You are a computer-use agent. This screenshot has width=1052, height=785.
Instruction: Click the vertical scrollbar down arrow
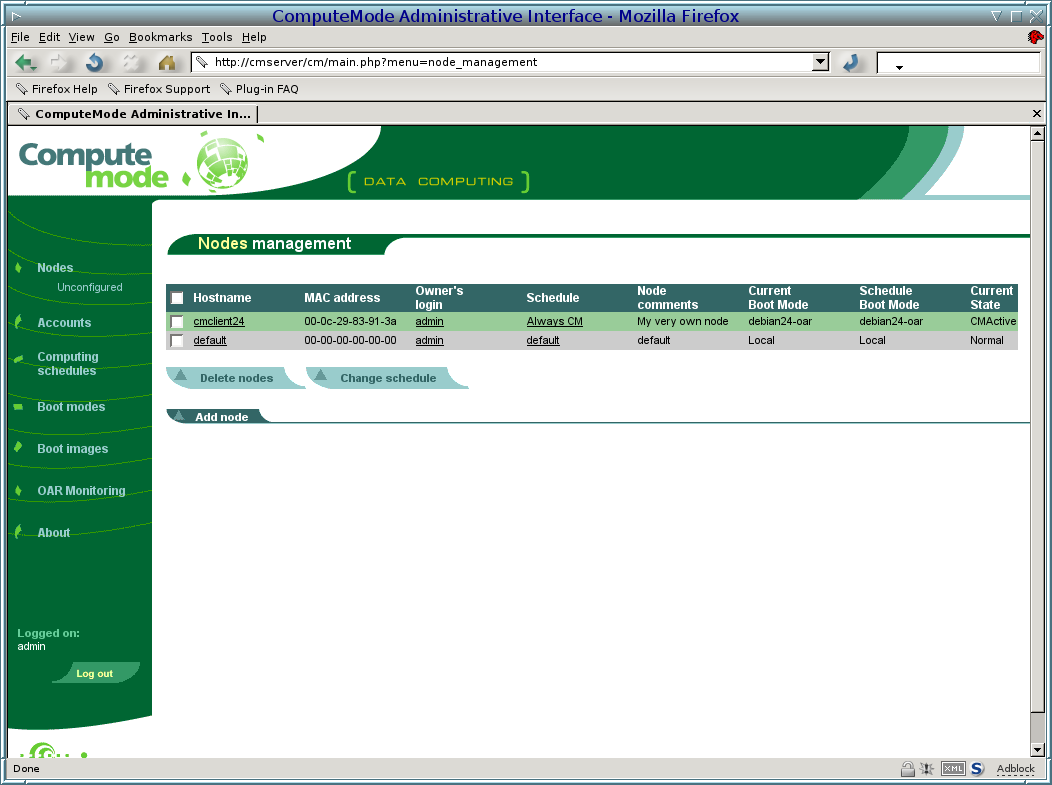1037,749
